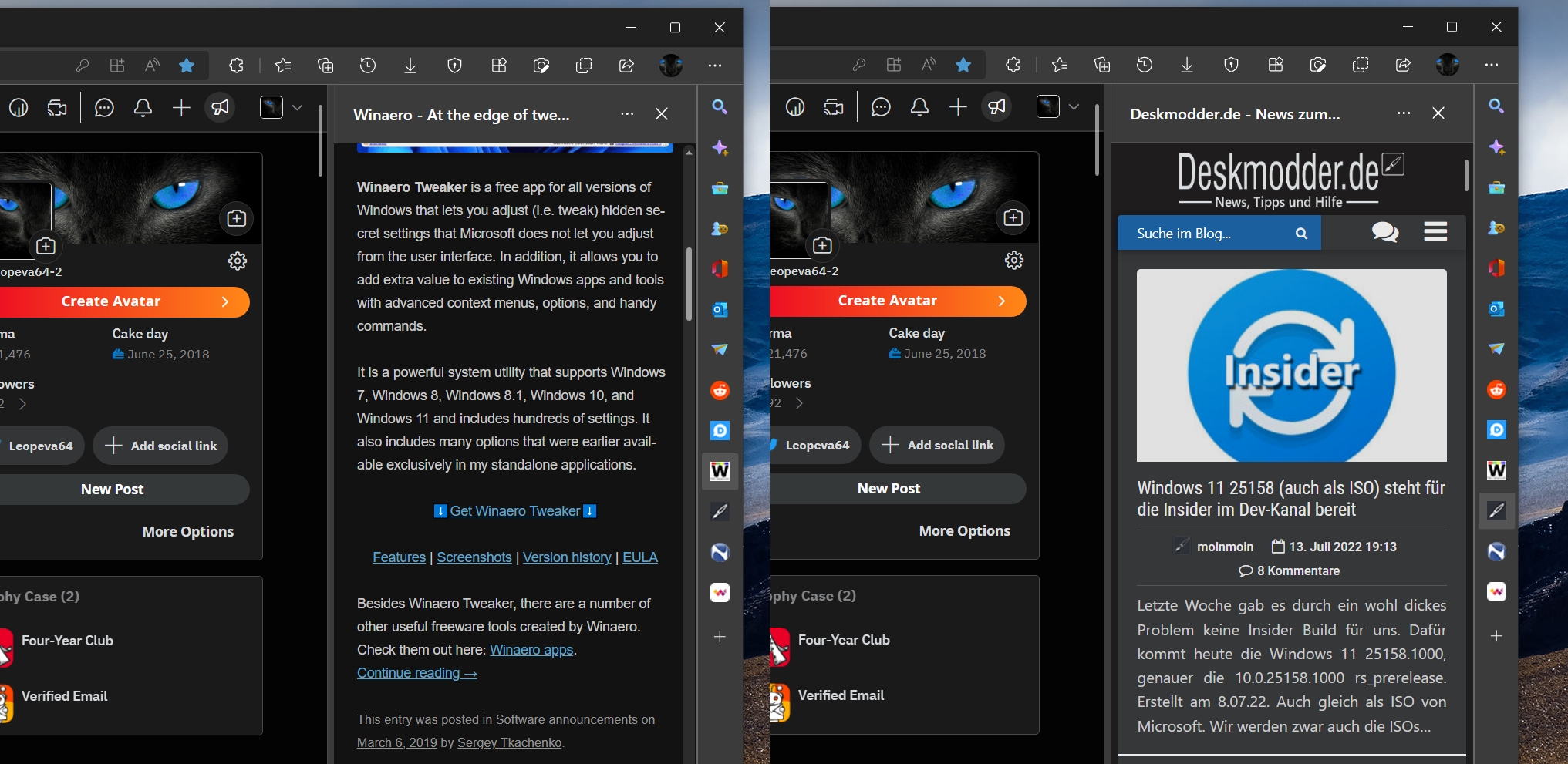Open the Winaero apps link
Viewport: 1568px width, 764px height.
(x=531, y=650)
